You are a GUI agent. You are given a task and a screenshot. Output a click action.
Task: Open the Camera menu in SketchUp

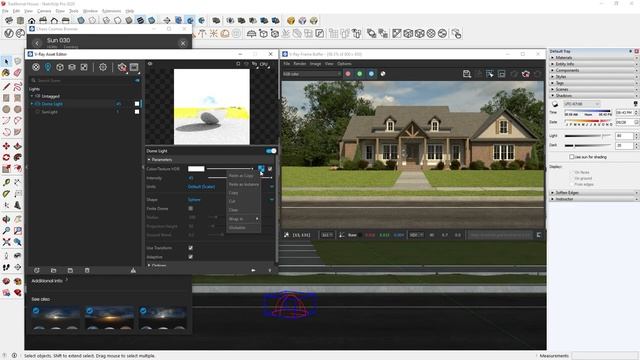(44, 11)
